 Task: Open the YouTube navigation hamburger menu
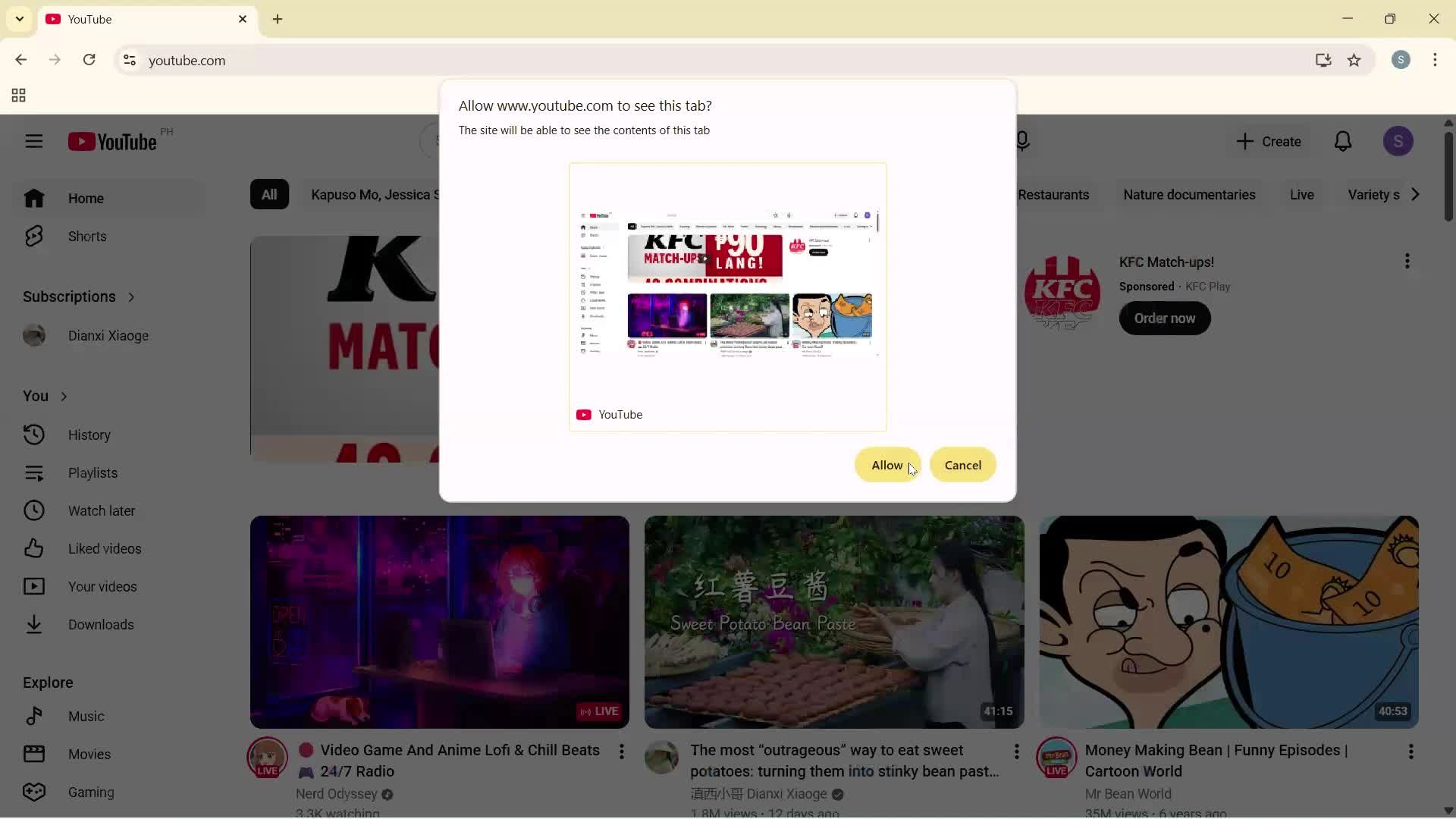coord(34,141)
